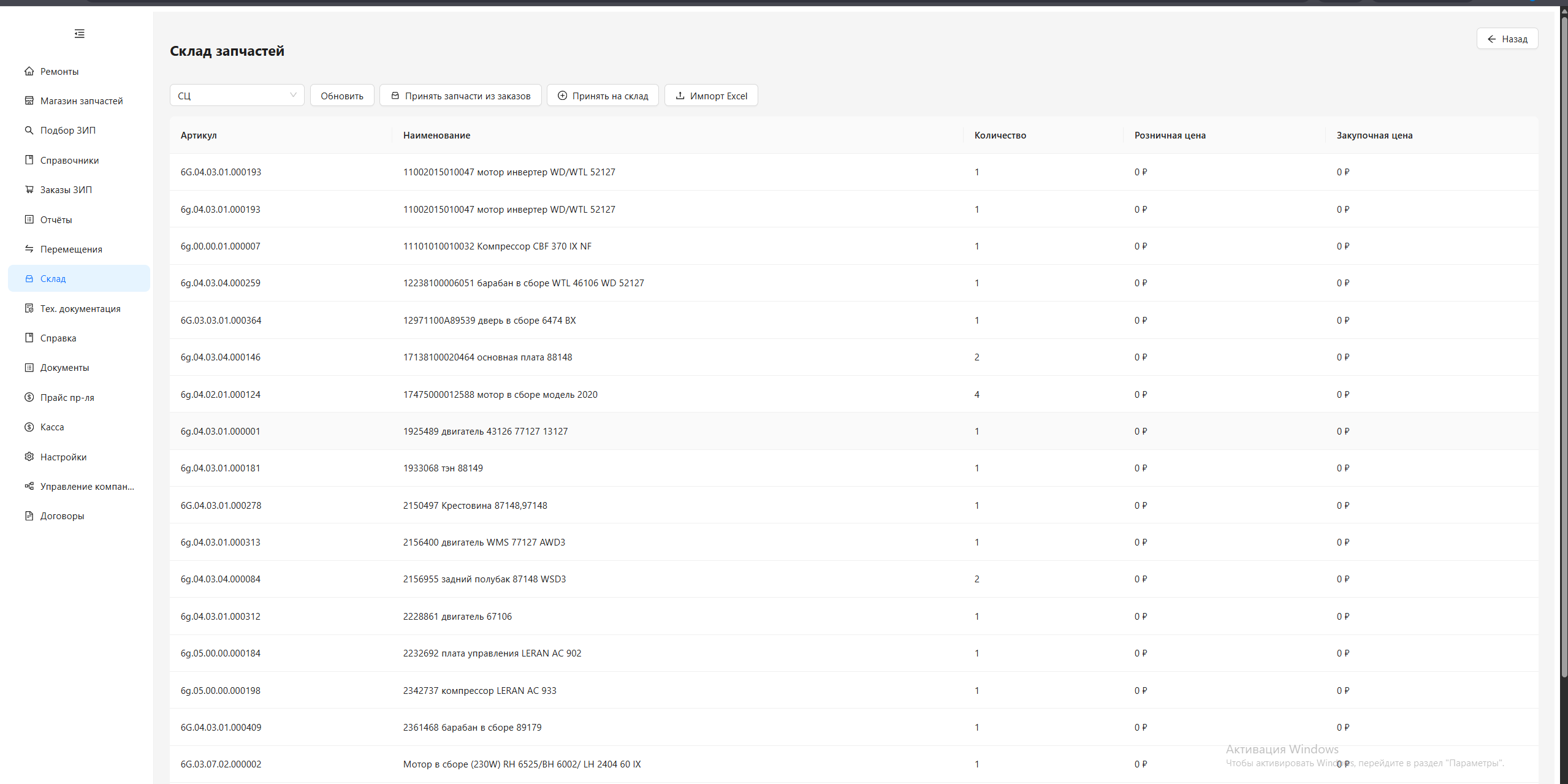
Task: Click the gear icon beside Настройки
Action: 29,457
